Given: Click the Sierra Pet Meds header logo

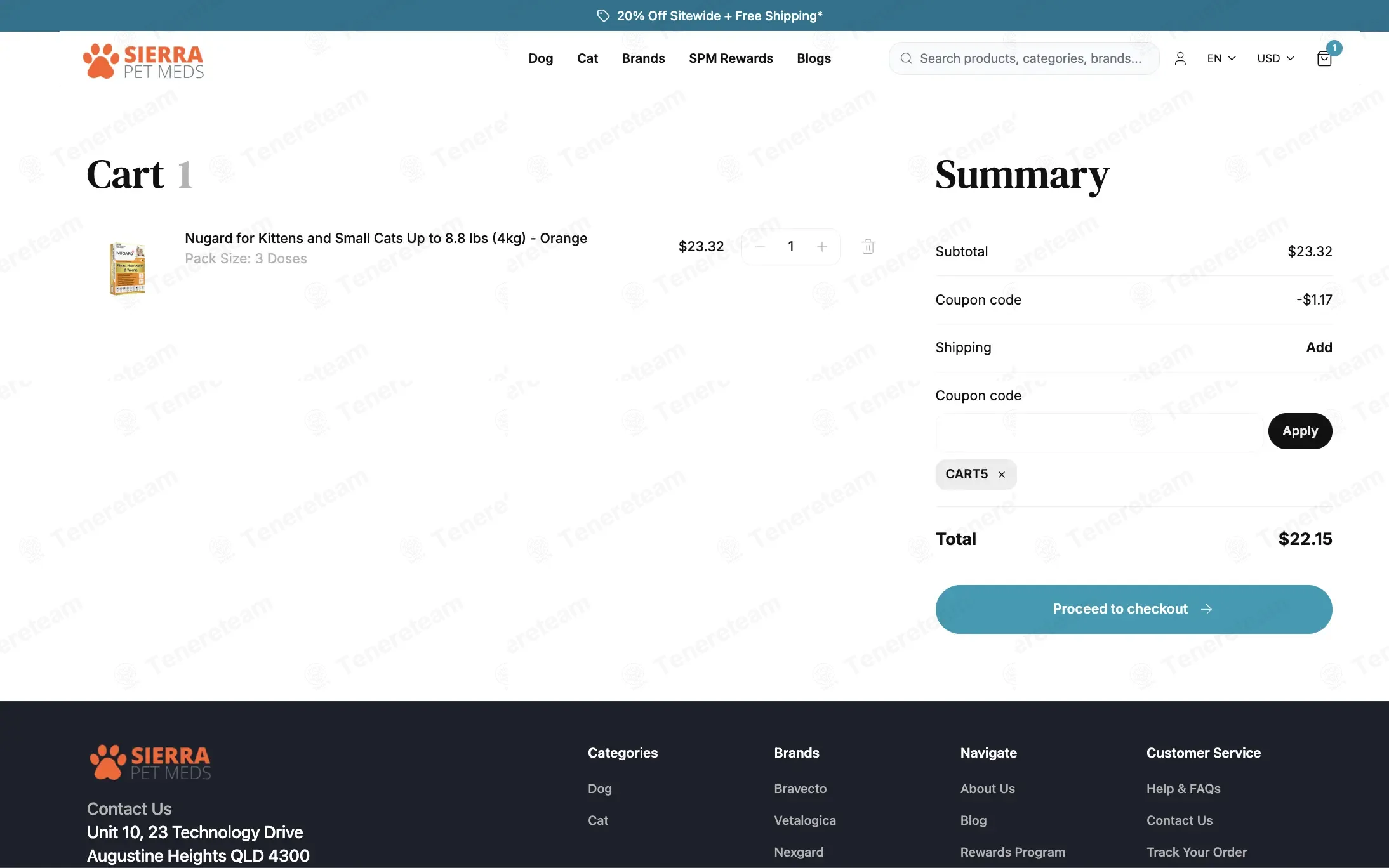Looking at the screenshot, I should tap(143, 61).
